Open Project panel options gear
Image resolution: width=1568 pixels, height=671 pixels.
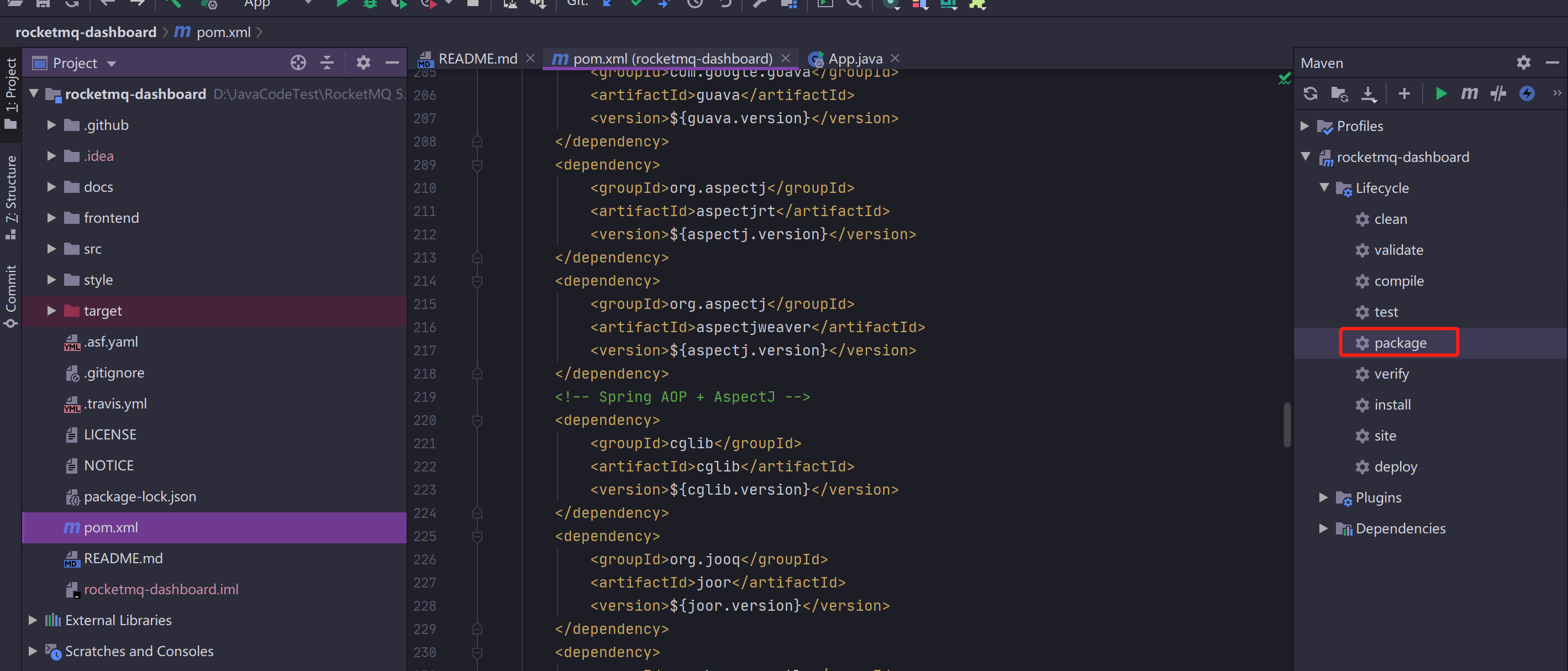[363, 62]
